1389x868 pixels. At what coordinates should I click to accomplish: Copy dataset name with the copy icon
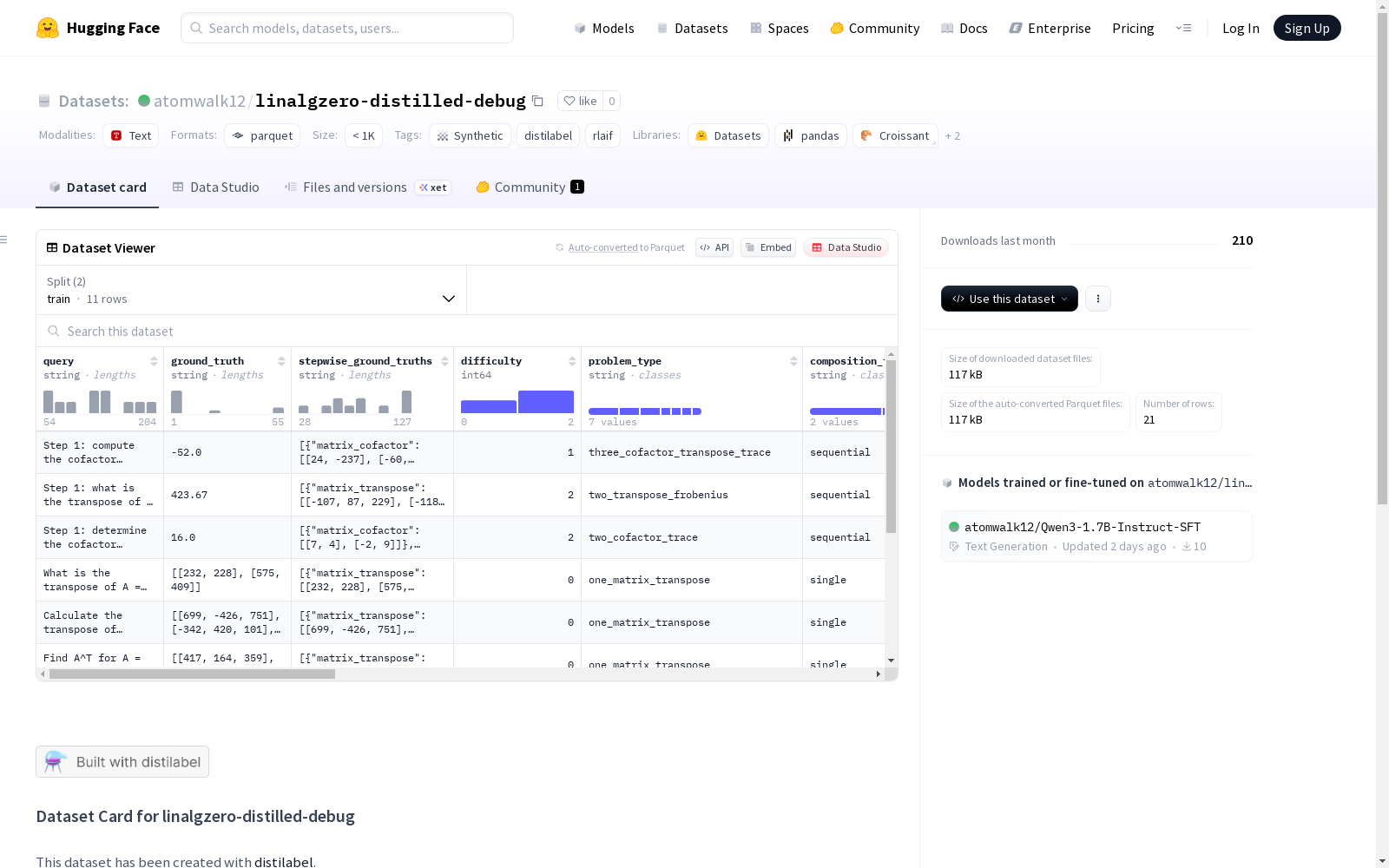(537, 101)
